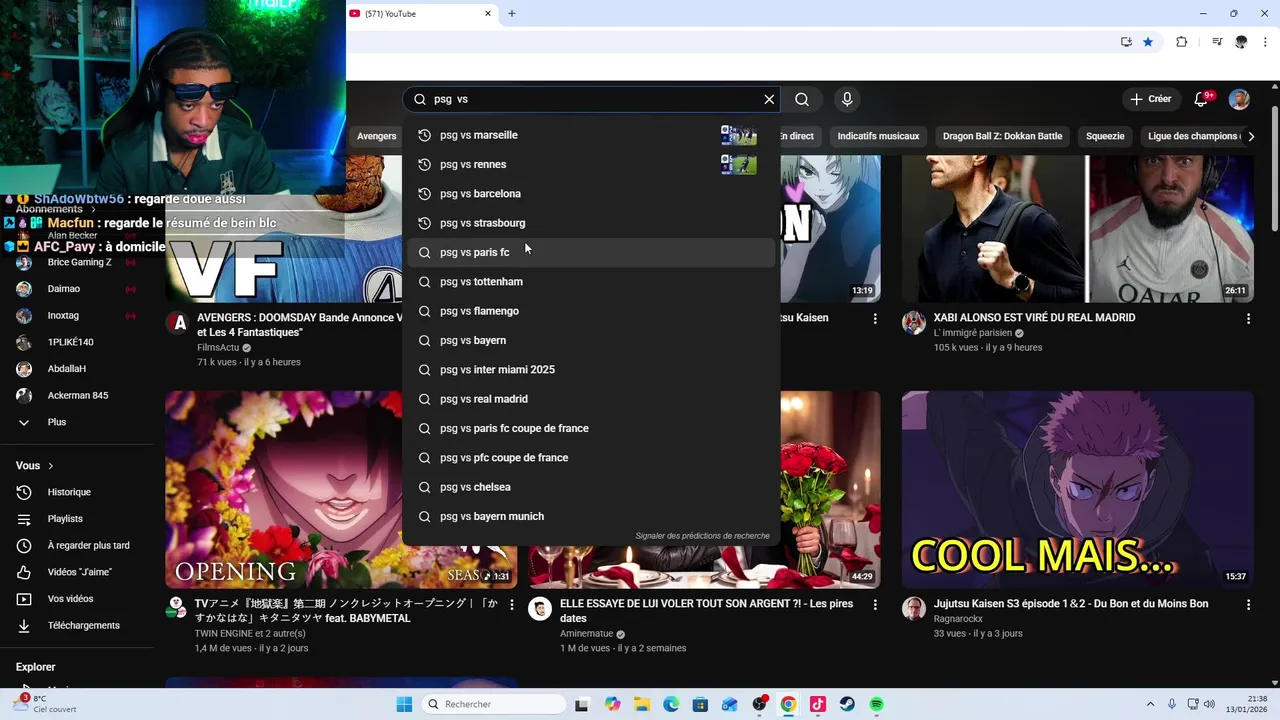Open the Vous section chevron

(x=50, y=466)
